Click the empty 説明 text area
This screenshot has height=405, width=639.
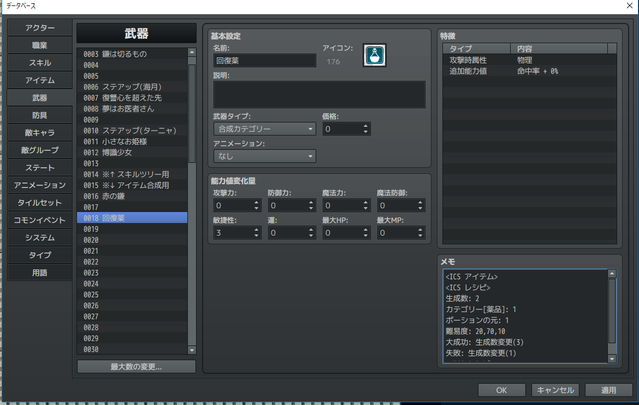pyautogui.click(x=320, y=95)
